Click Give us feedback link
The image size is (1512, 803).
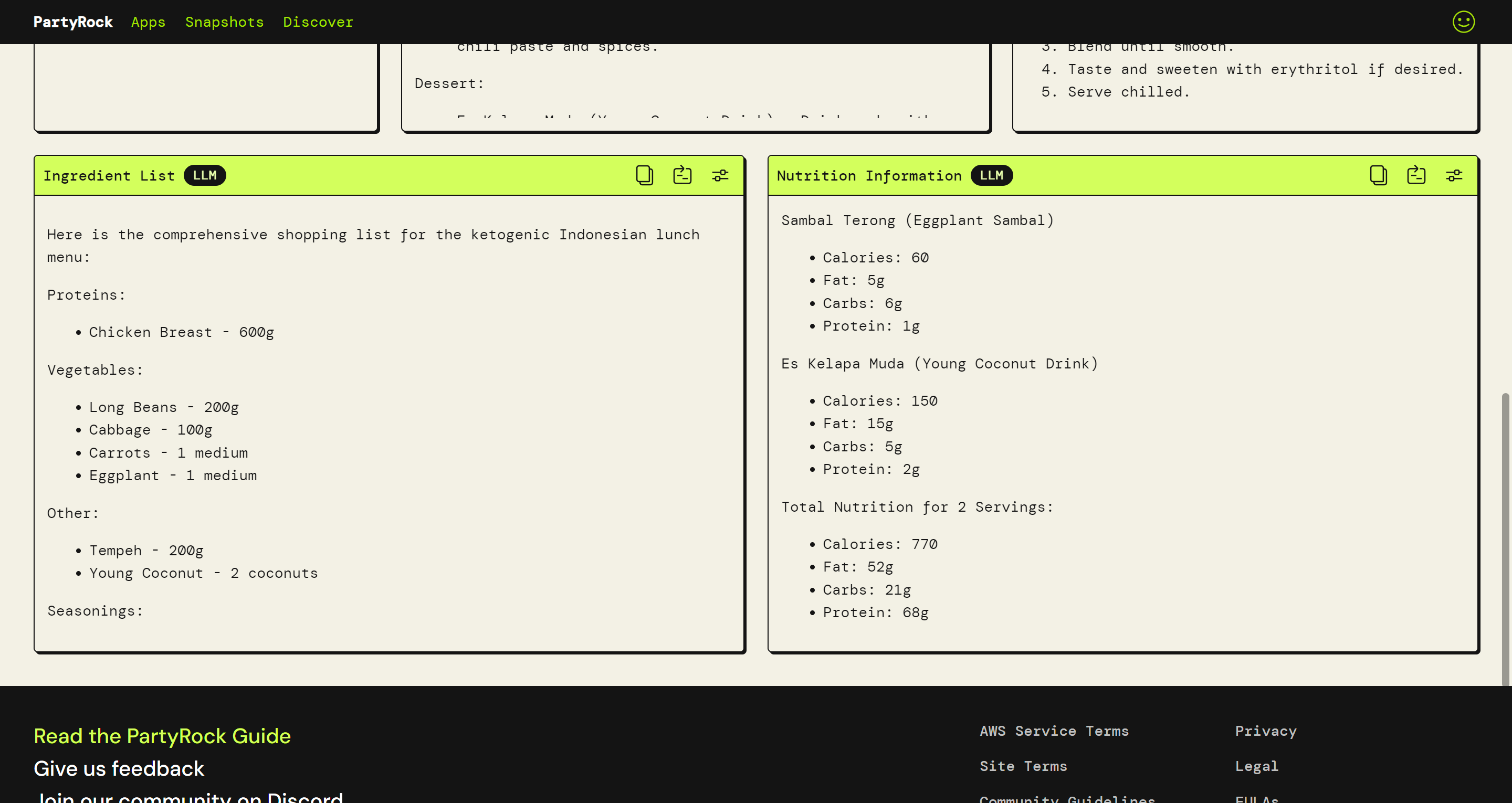point(119,768)
